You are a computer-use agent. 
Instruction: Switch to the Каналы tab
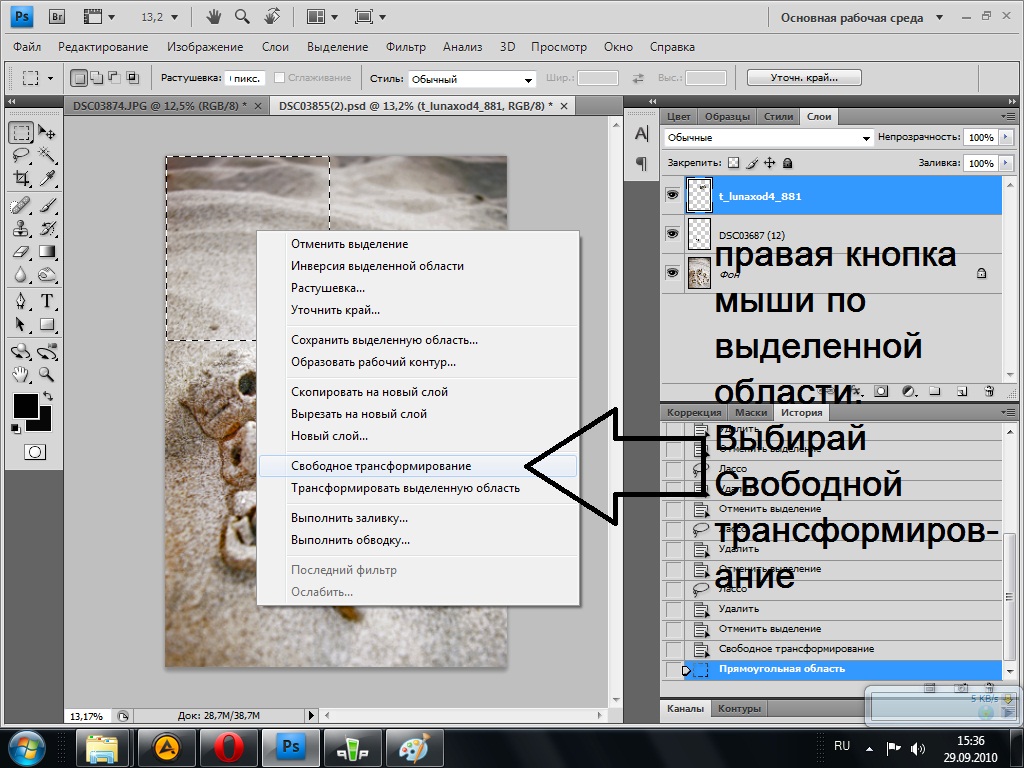686,708
